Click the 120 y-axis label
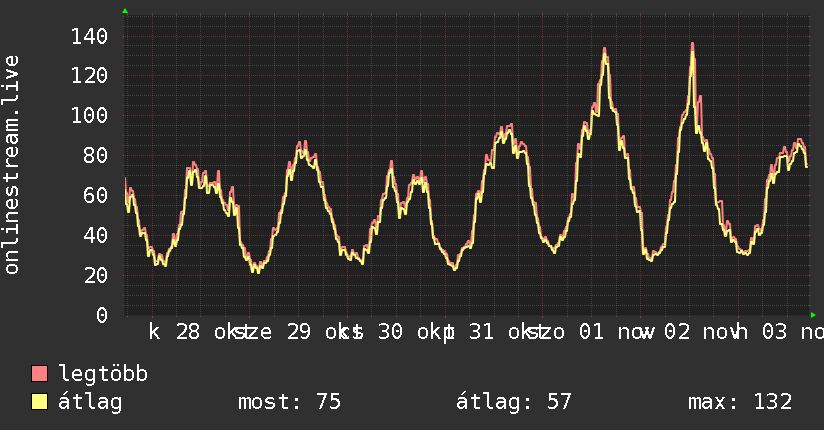This screenshot has width=824, height=430. (x=89, y=76)
